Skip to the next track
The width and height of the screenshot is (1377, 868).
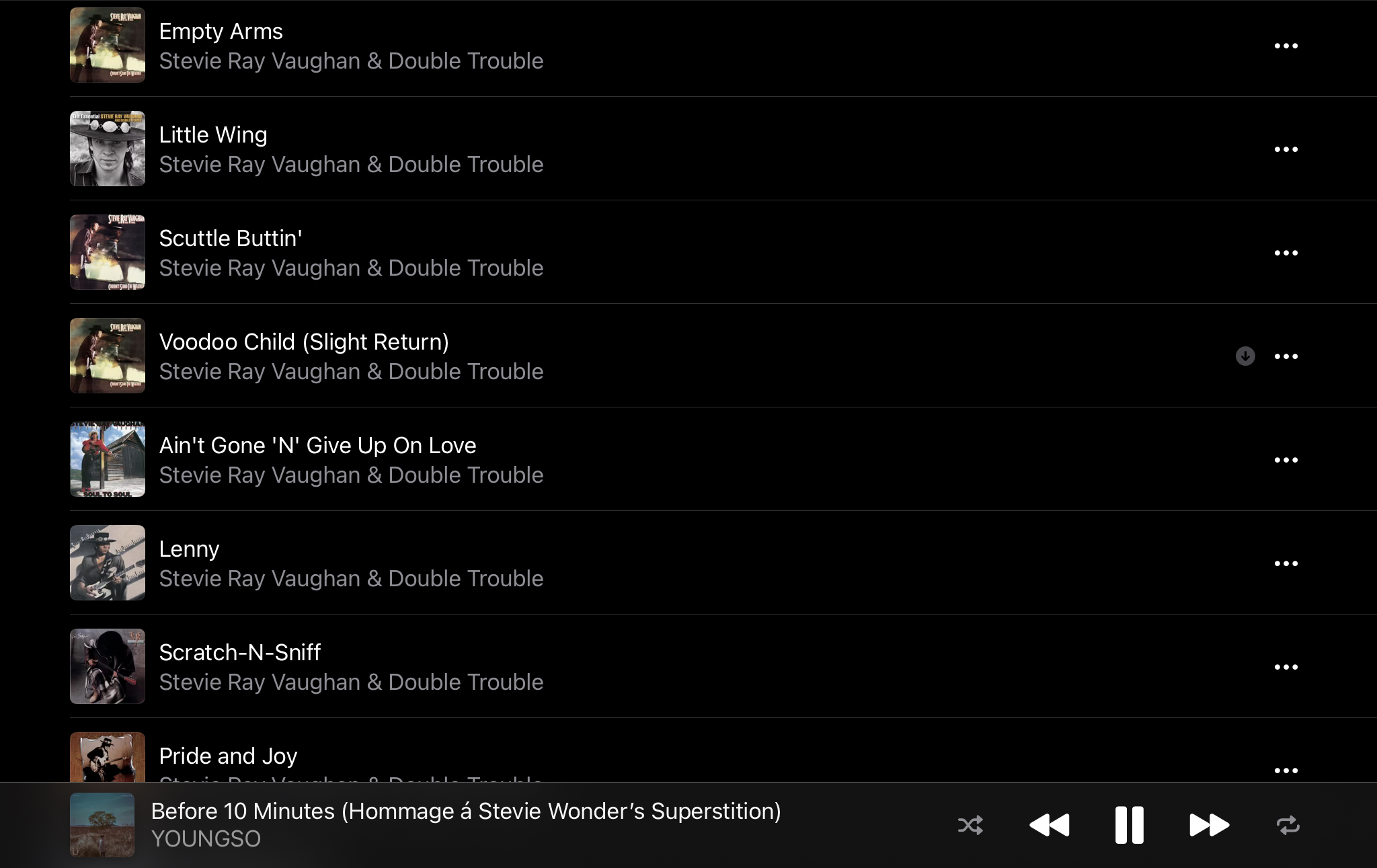click(1209, 825)
